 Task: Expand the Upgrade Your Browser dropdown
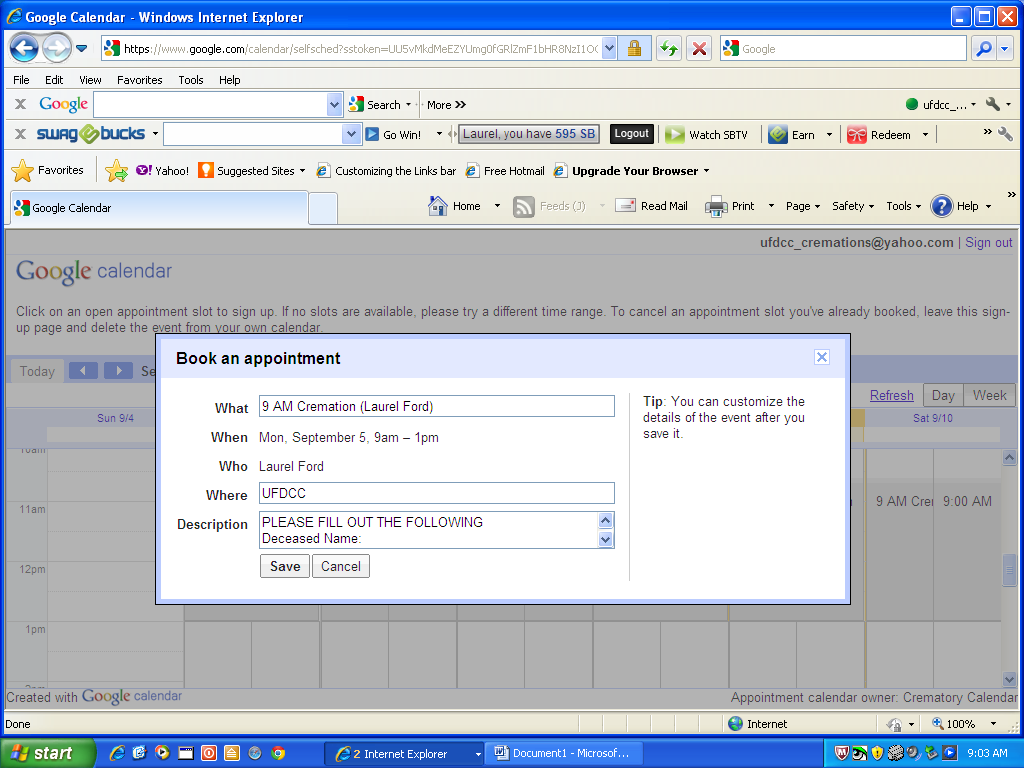point(706,171)
